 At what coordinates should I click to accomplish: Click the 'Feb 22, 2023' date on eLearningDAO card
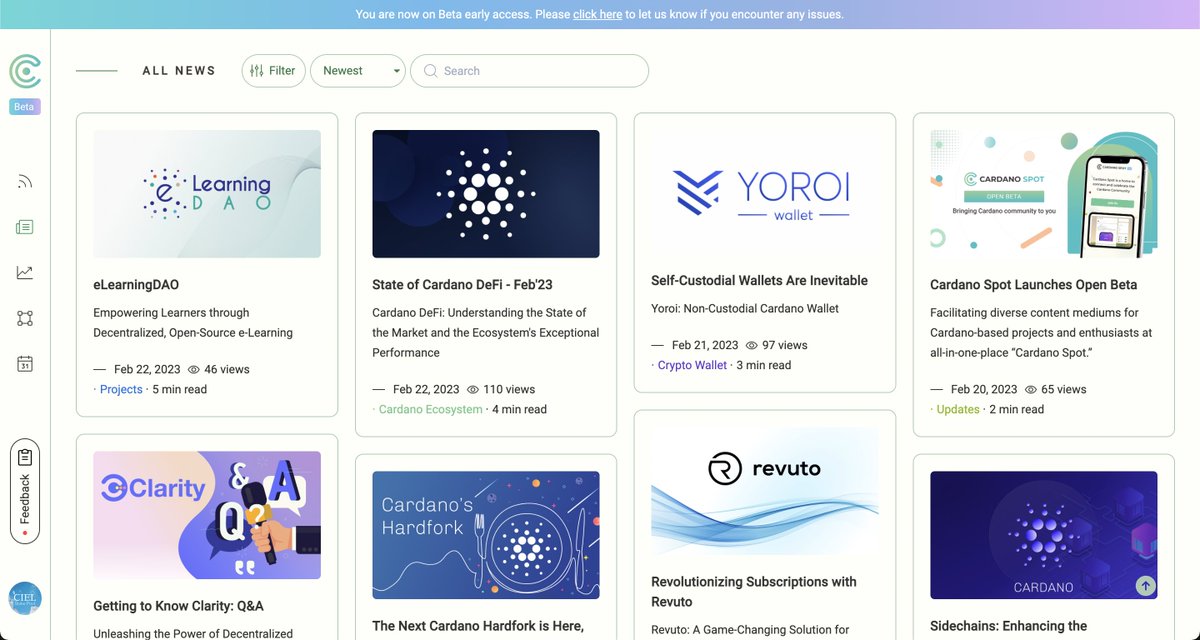[x=147, y=369]
